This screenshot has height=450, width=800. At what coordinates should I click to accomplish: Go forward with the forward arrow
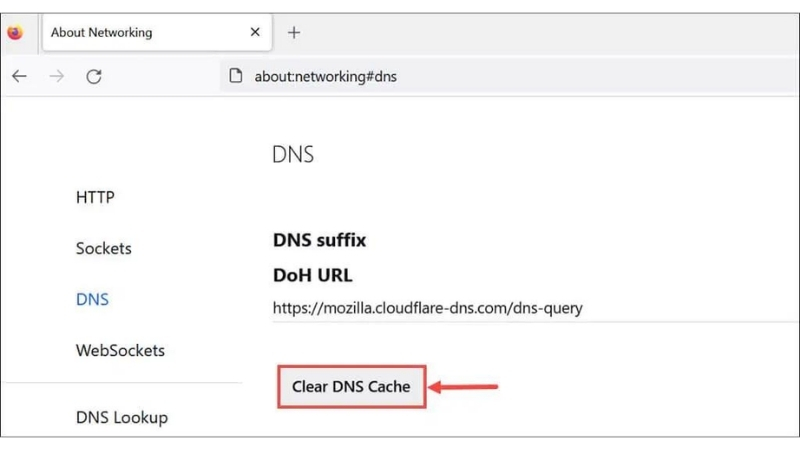pyautogui.click(x=57, y=77)
